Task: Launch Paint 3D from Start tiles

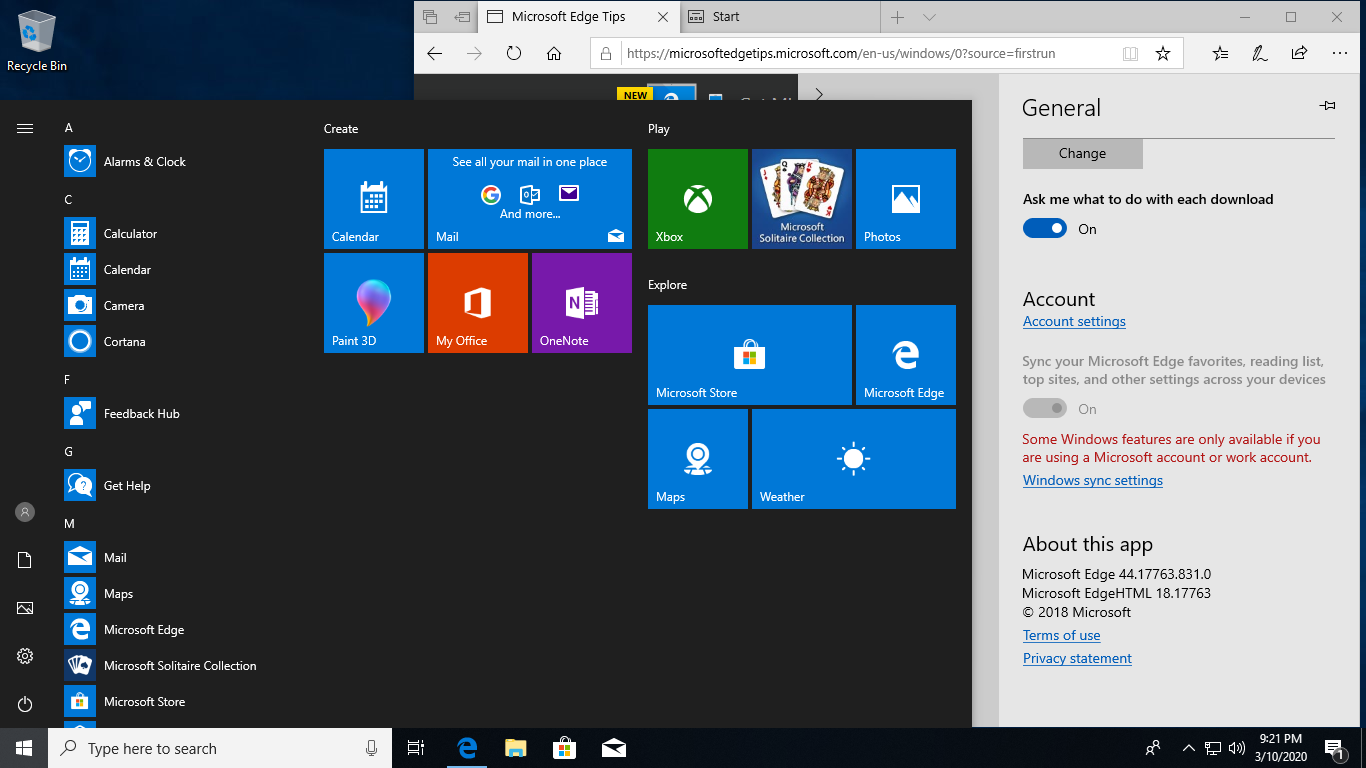Action: 373,302
